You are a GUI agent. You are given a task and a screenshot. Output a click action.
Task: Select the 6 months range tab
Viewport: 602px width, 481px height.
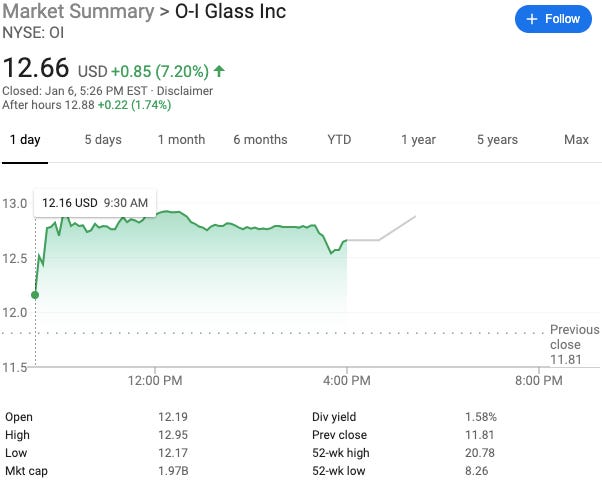260,140
